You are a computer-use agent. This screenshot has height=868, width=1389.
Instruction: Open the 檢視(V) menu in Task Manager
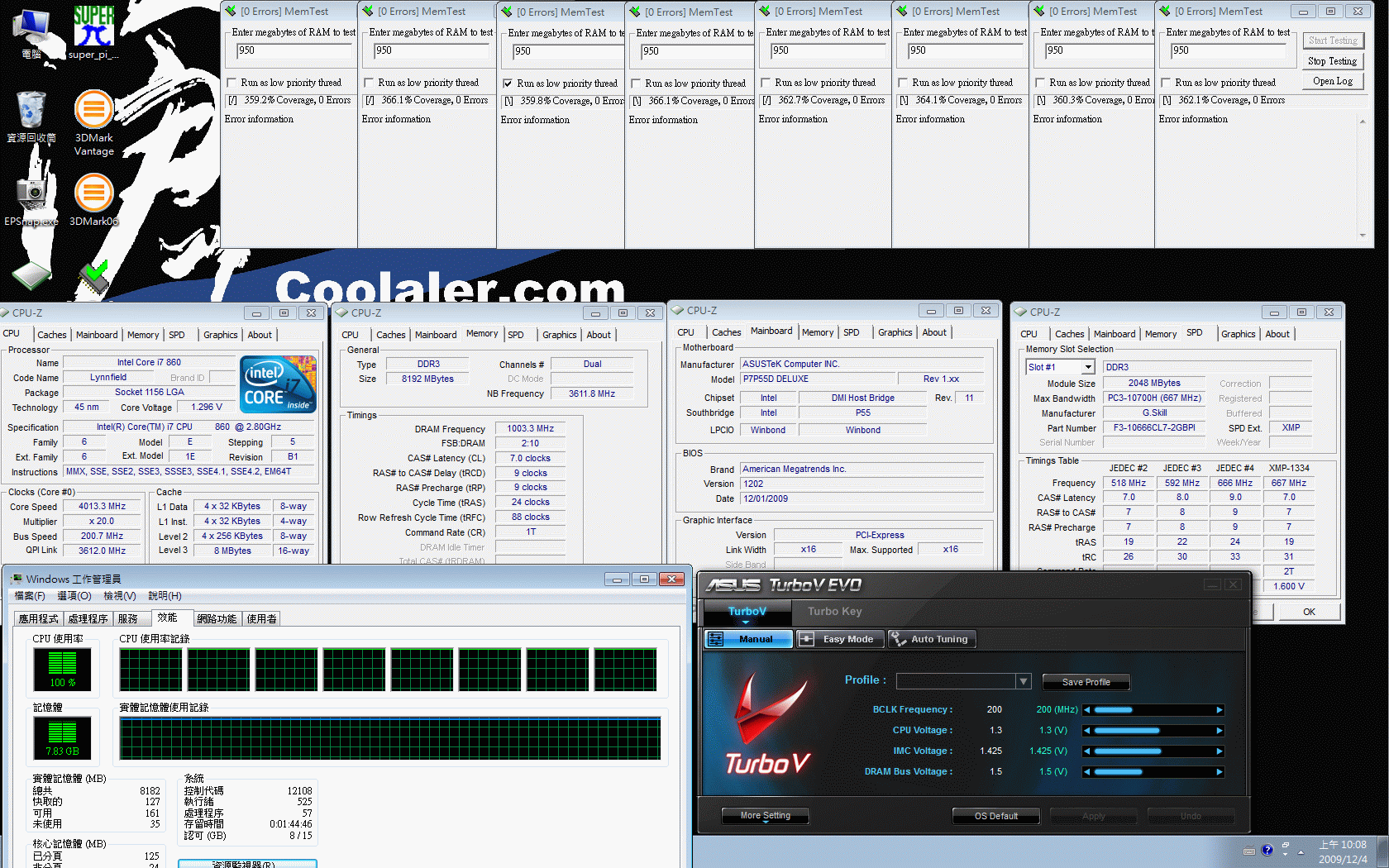point(120,595)
